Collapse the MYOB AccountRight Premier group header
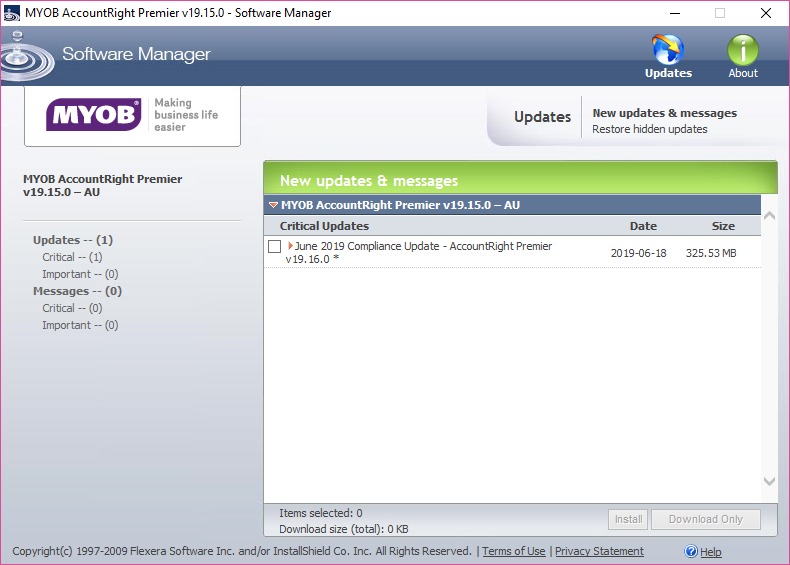 pos(273,205)
